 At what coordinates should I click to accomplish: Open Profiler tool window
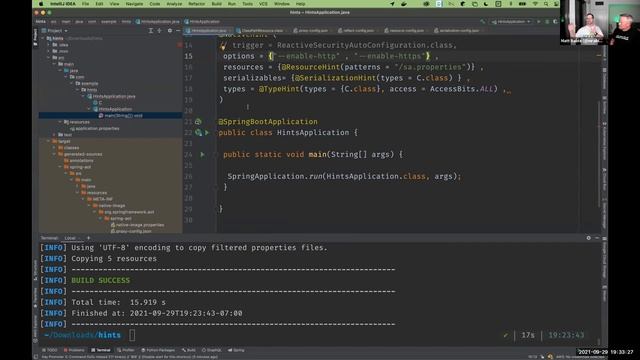coord(126,350)
